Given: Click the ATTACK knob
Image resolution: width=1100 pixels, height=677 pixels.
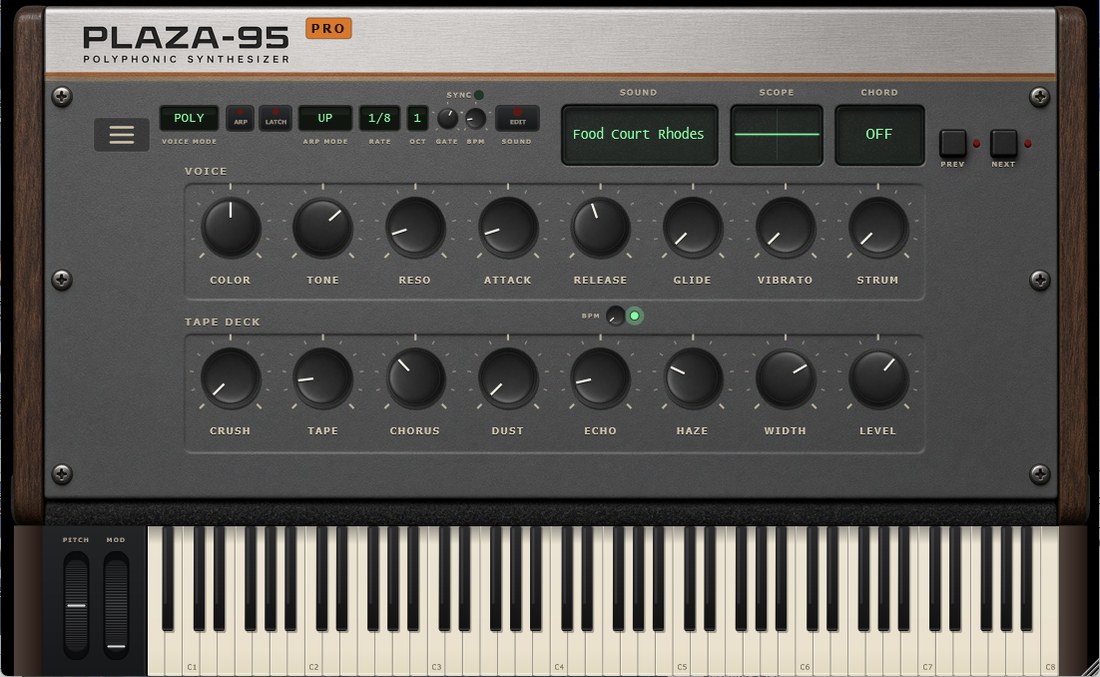Looking at the screenshot, I should (508, 227).
